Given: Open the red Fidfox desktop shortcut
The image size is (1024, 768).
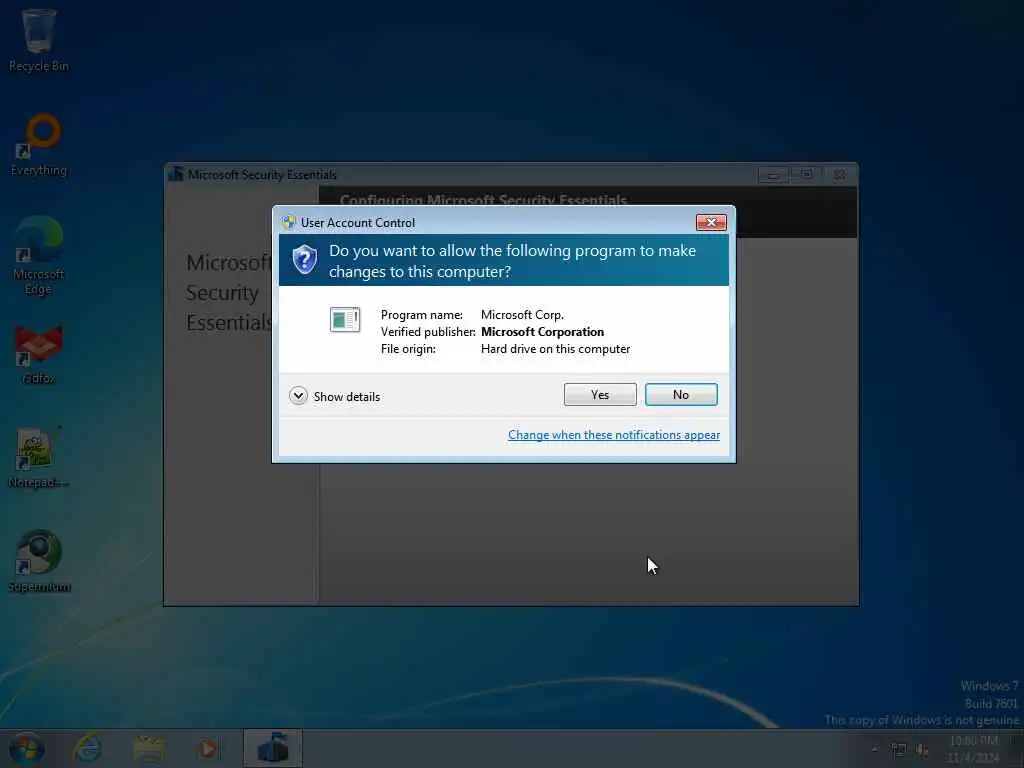Looking at the screenshot, I should (39, 354).
